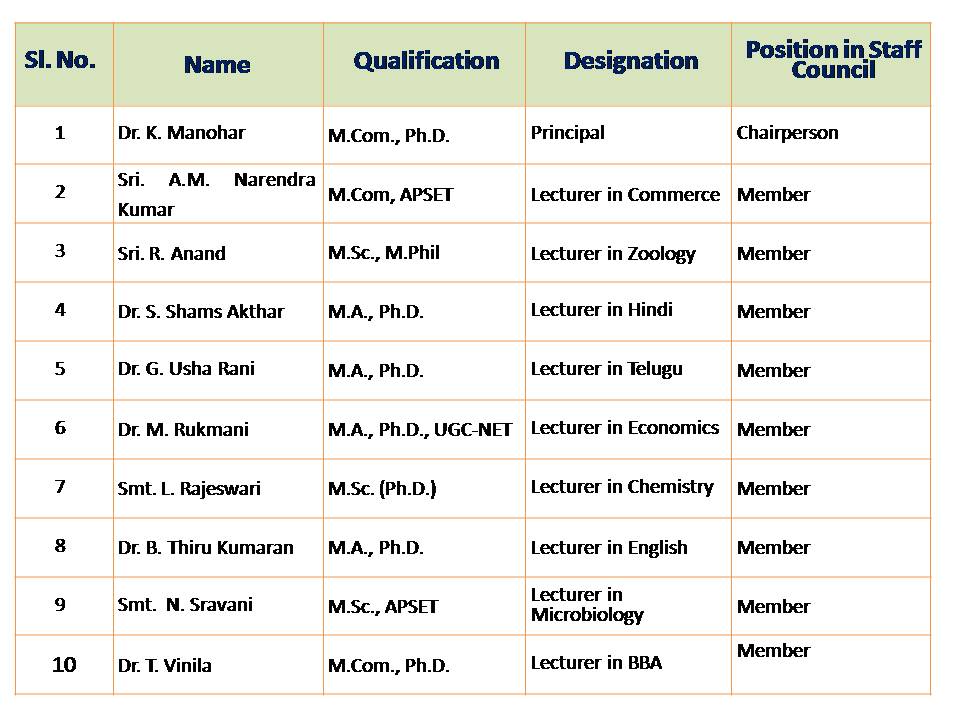Select 'Lecturer in Microbiology' cell
This screenshot has height=720, width=960.
[587, 605]
